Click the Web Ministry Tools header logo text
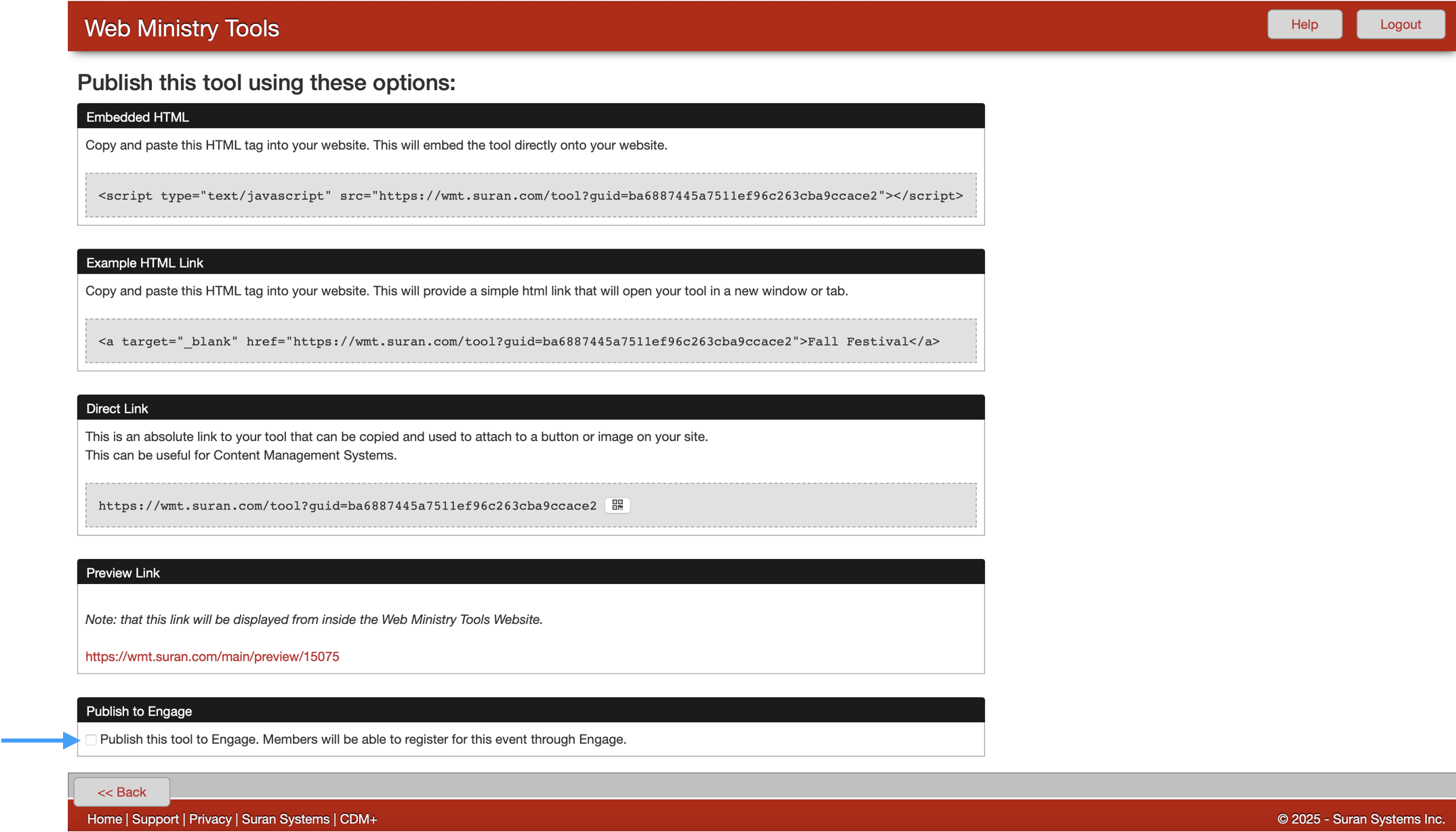Image resolution: width=1456 pixels, height=832 pixels. tap(182, 28)
